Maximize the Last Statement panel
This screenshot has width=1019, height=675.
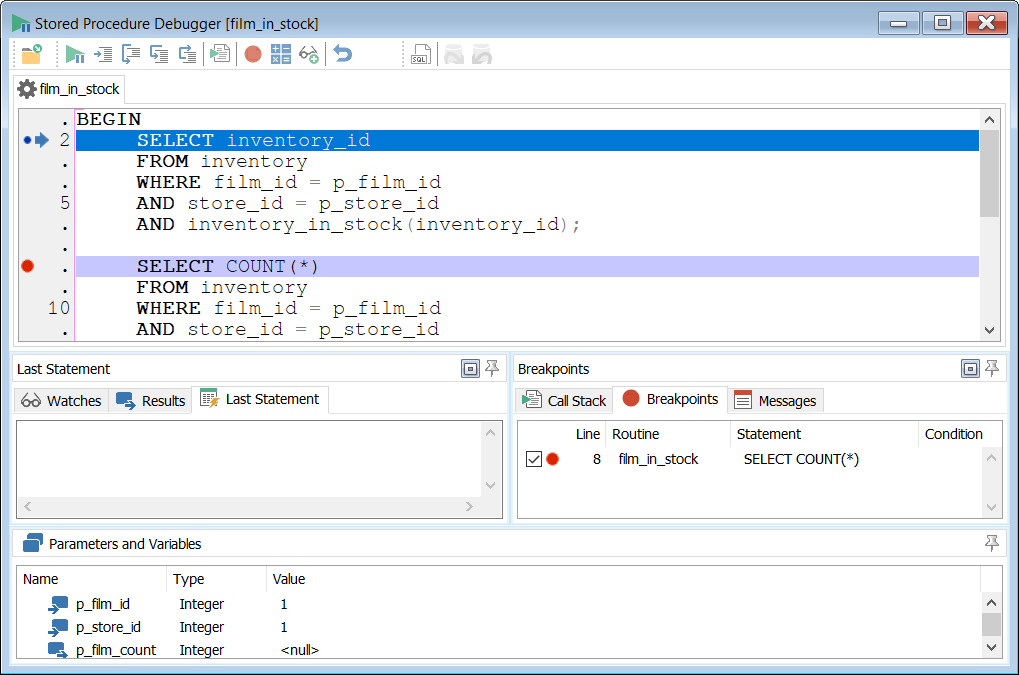pos(470,369)
